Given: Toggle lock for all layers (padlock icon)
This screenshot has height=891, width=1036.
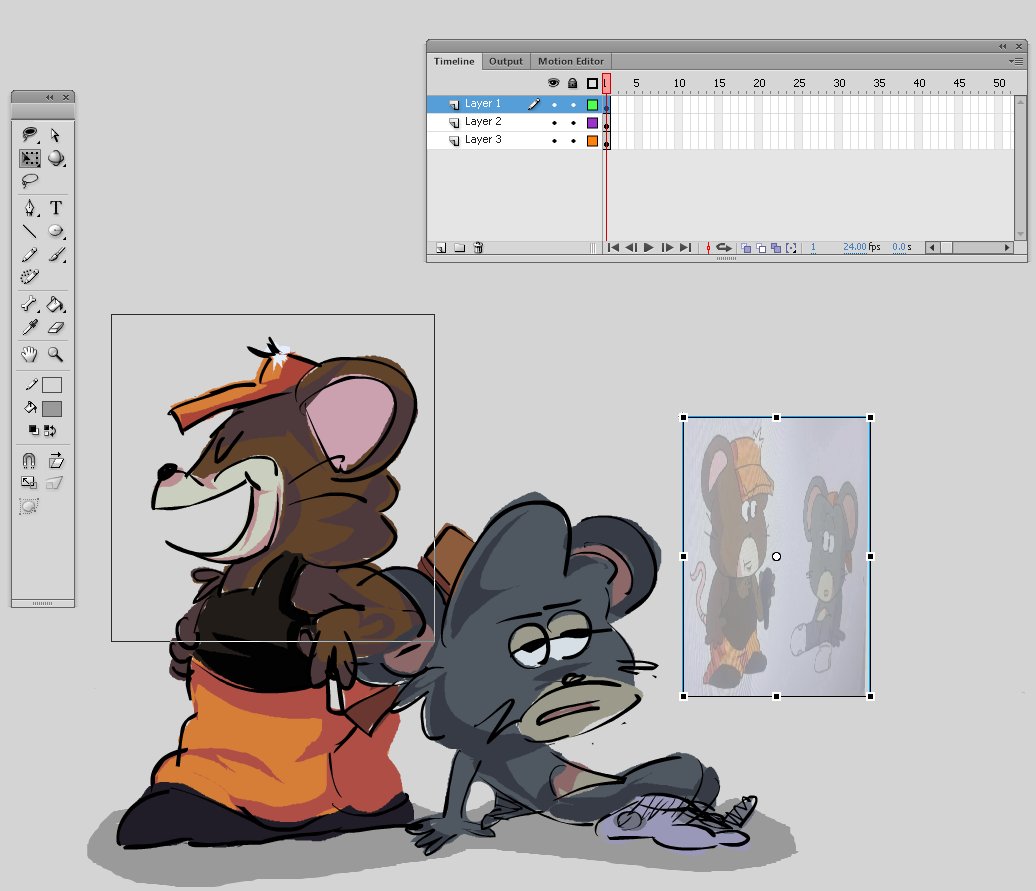Looking at the screenshot, I should click(x=573, y=83).
